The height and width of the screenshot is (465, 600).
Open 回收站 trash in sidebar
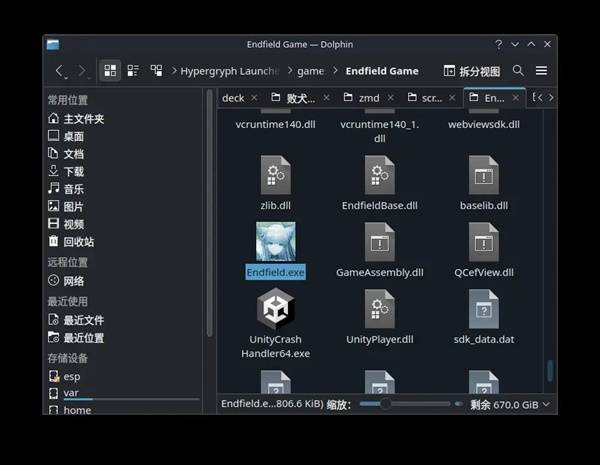(x=78, y=242)
